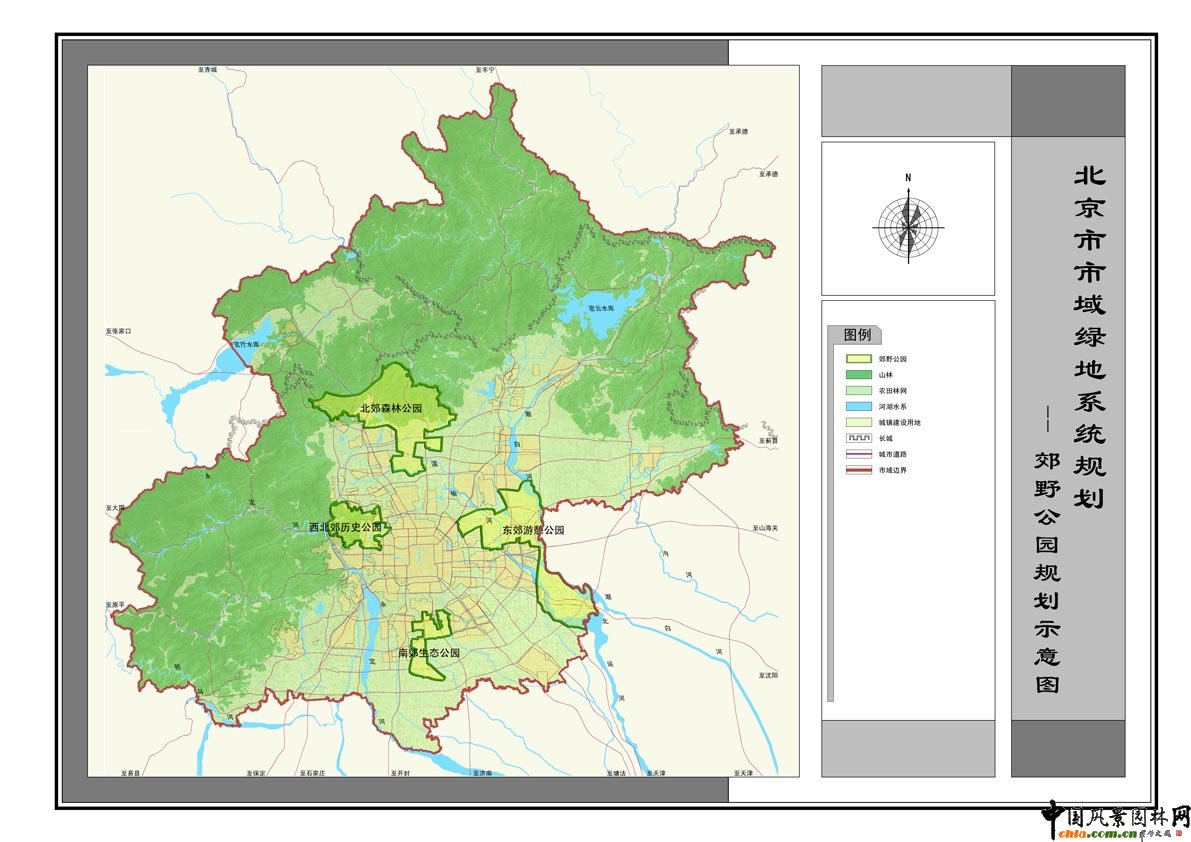
Task: Click the 东郊游憩公园 park label
Action: coord(533,530)
